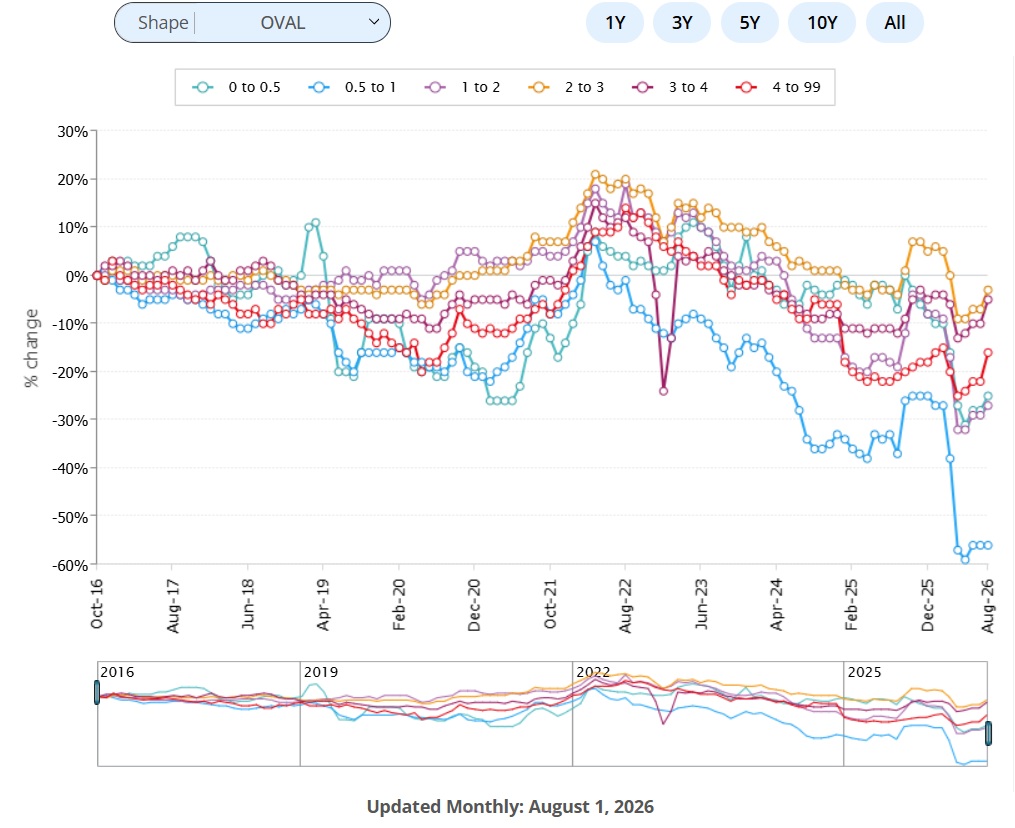Click the Updated Monthly date text
The image size is (1015, 828).
[510, 807]
